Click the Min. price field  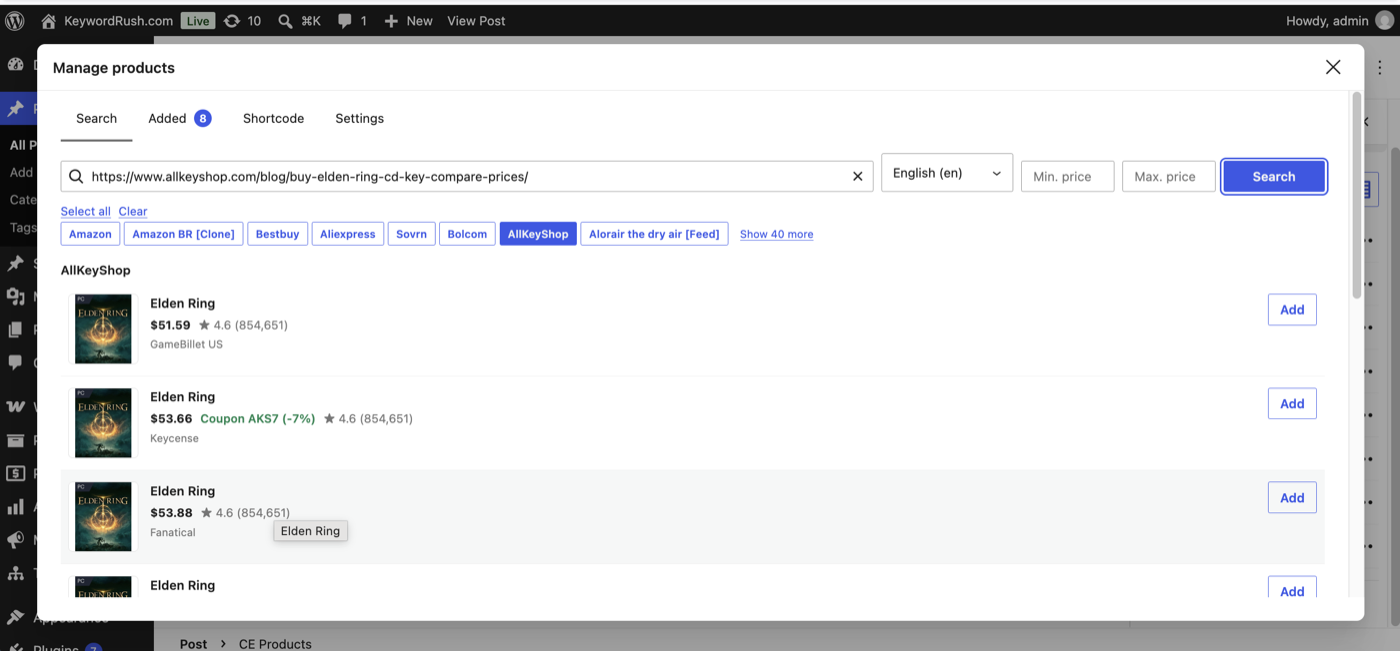tap(1067, 176)
